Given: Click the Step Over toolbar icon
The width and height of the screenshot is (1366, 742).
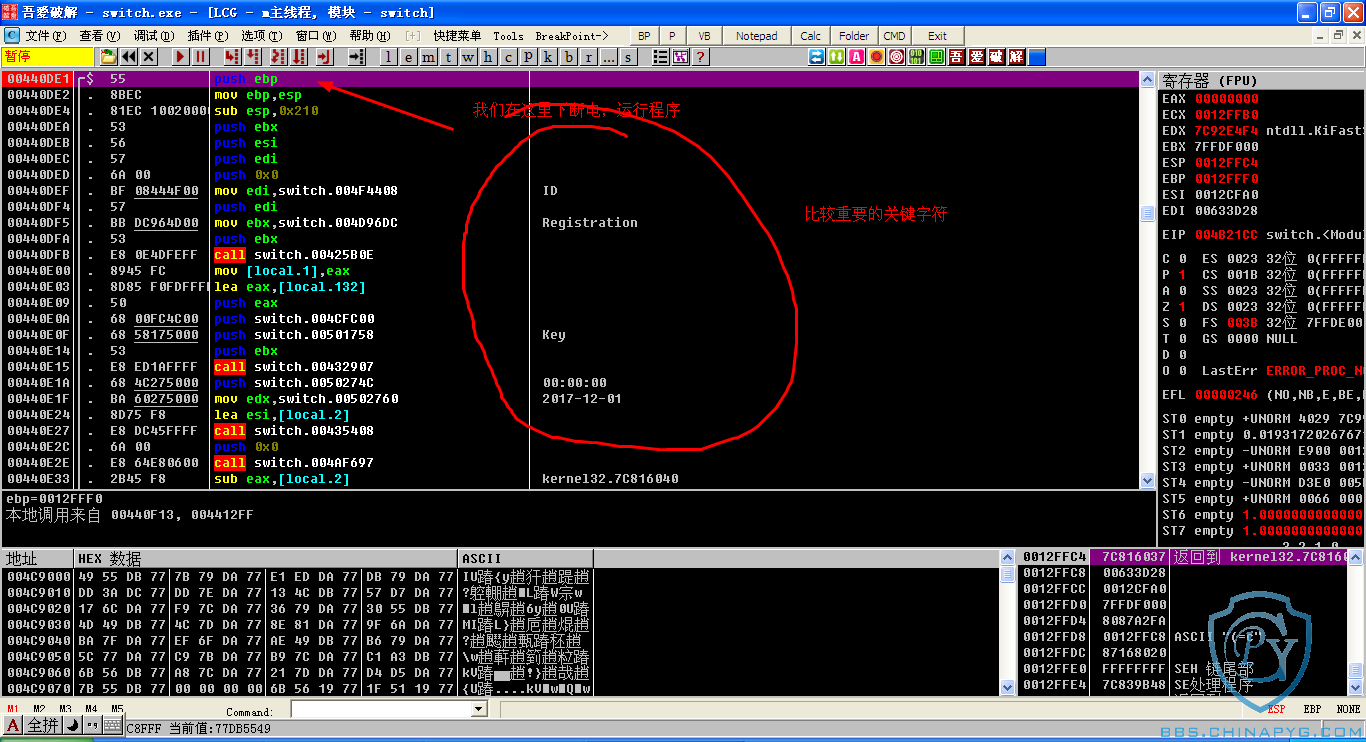Looking at the screenshot, I should tap(254, 57).
